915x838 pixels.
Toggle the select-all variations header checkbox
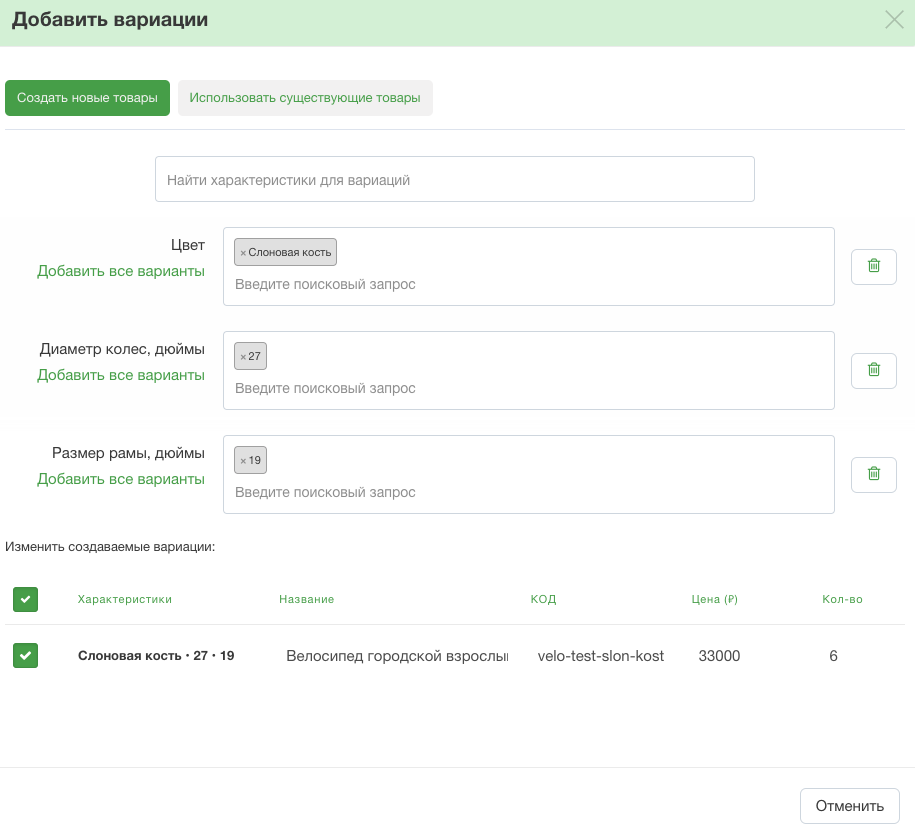point(26,599)
